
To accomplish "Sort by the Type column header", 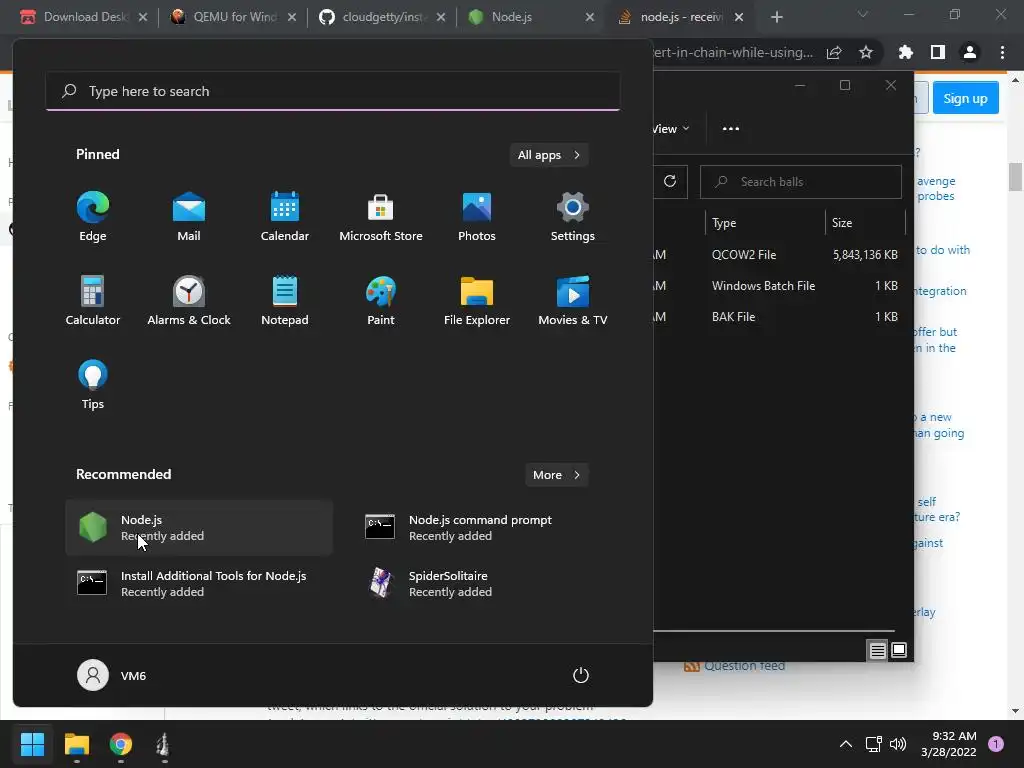I will [765, 223].
